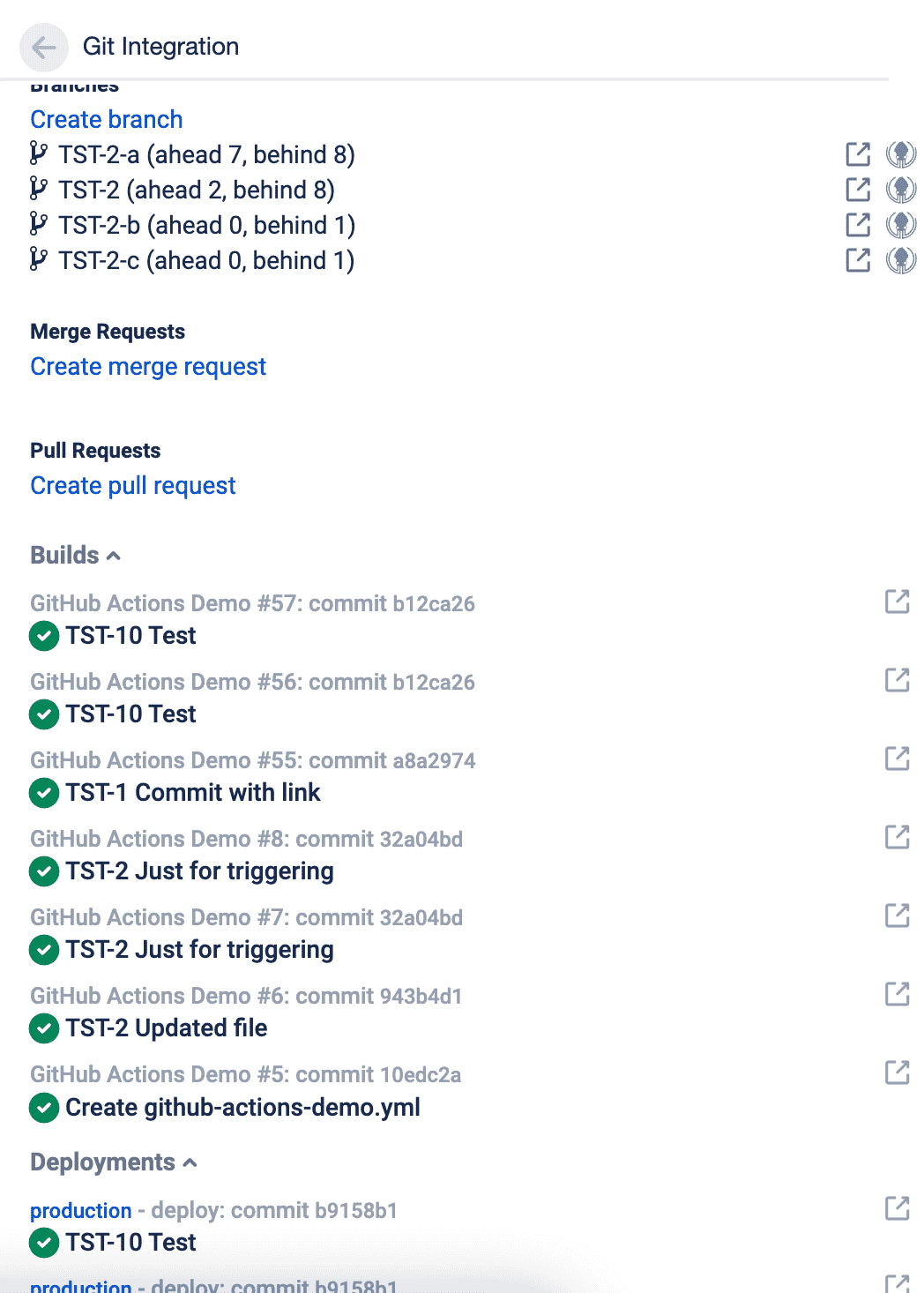The image size is (924, 1293).
Task: Open TST-2-a branch in external link
Action: pyautogui.click(x=858, y=154)
